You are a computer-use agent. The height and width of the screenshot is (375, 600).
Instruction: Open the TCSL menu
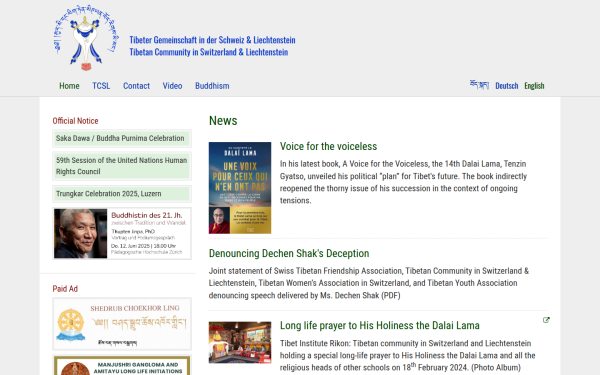101,86
